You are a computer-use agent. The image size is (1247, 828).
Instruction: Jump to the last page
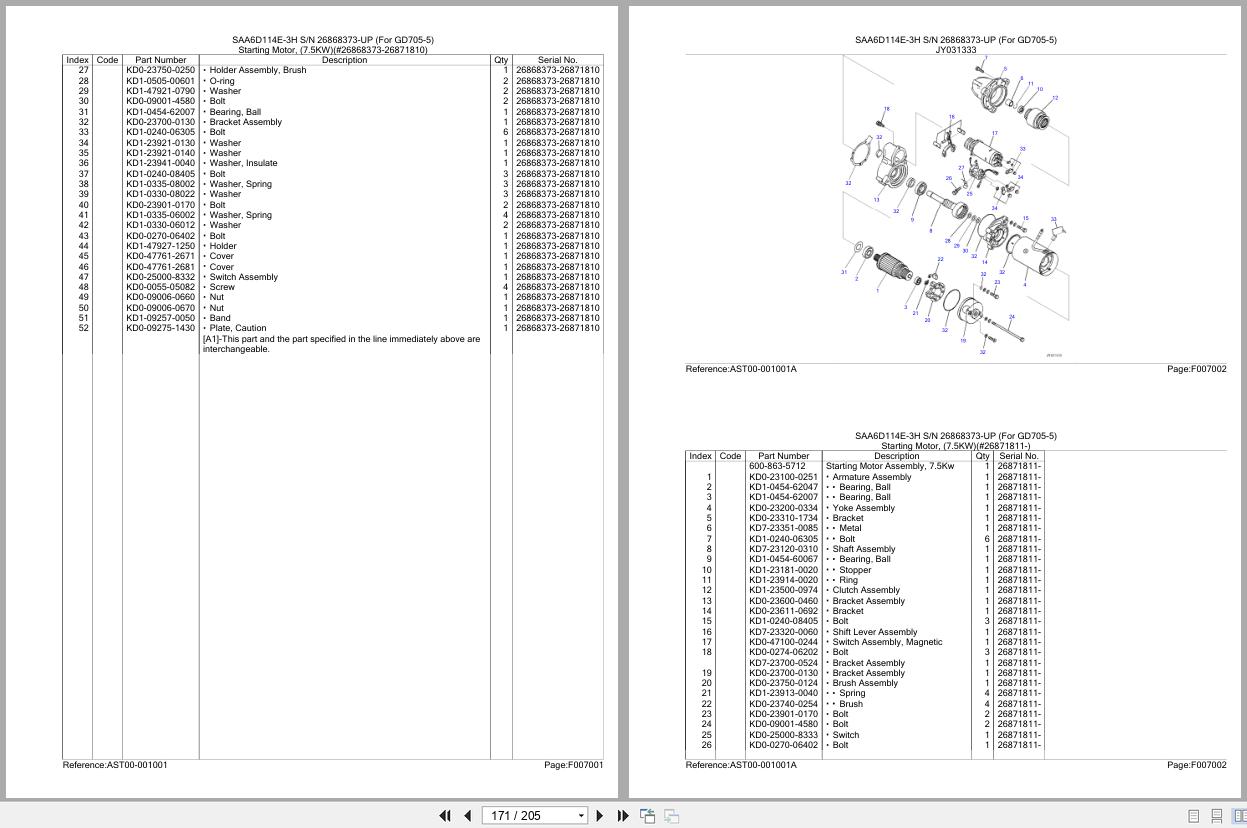coord(623,816)
